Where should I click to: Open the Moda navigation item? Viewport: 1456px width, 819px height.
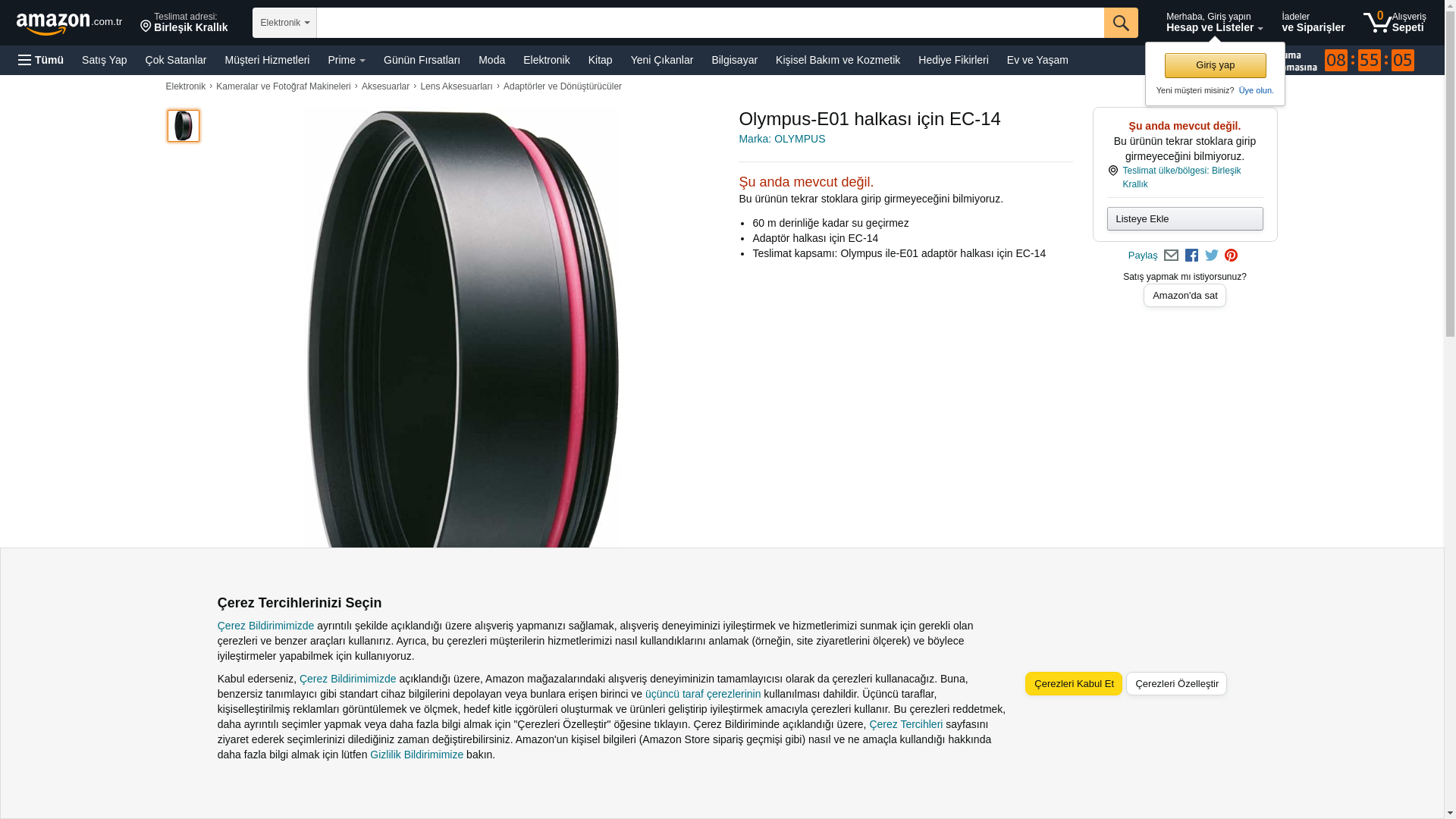pos(491,60)
